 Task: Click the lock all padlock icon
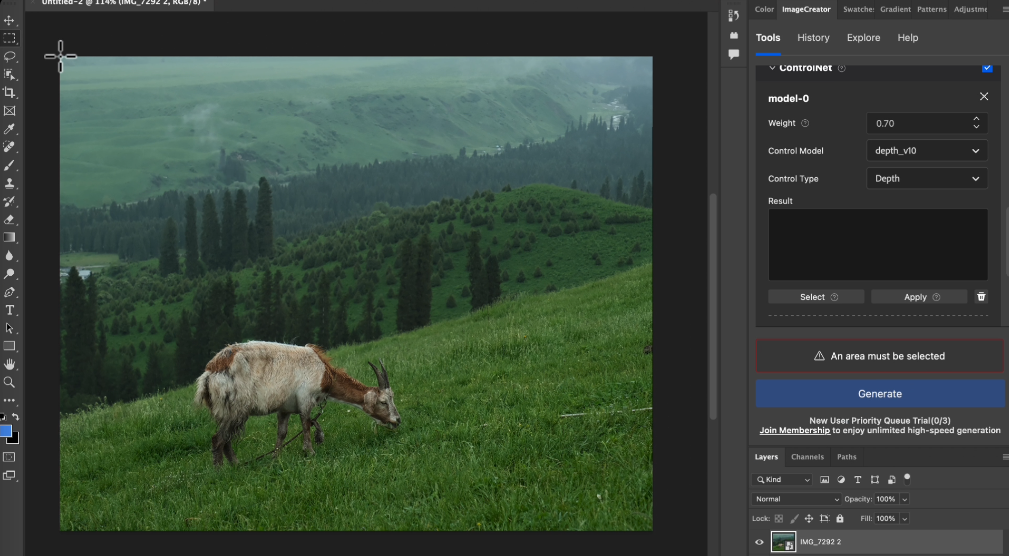(839, 519)
